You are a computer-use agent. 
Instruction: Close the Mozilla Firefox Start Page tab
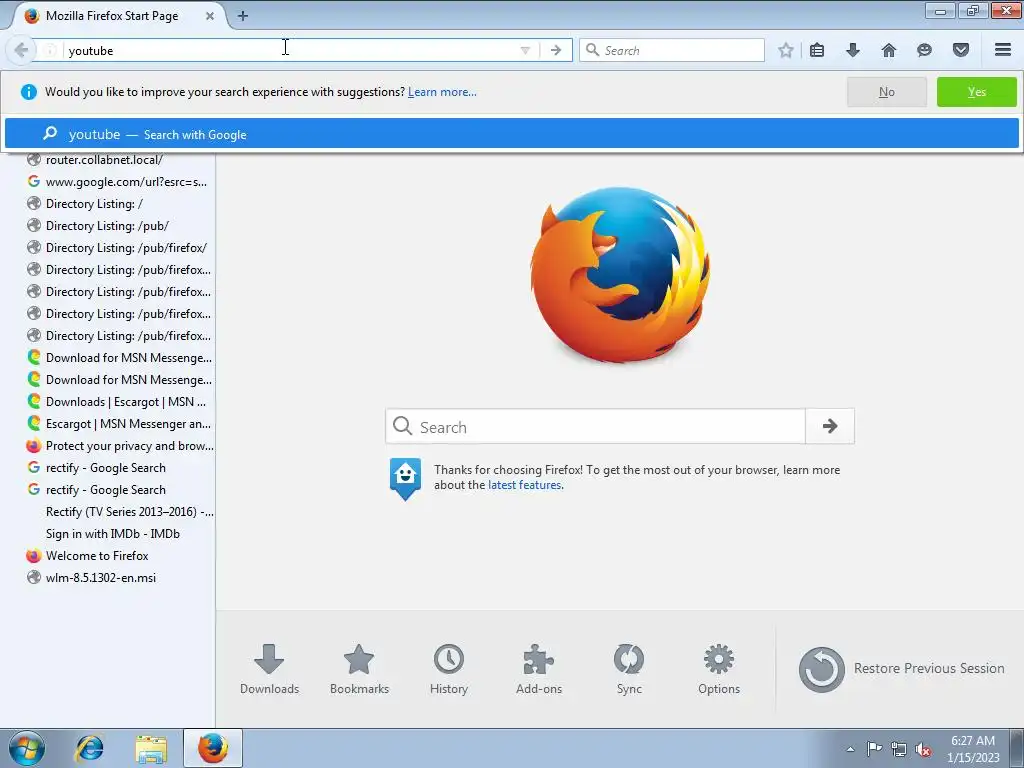click(x=210, y=16)
